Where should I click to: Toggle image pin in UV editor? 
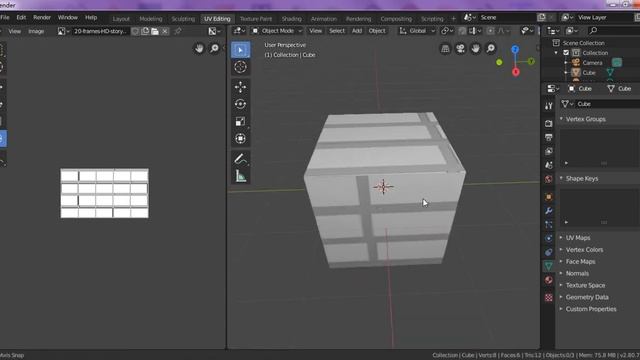pyautogui.click(x=178, y=31)
